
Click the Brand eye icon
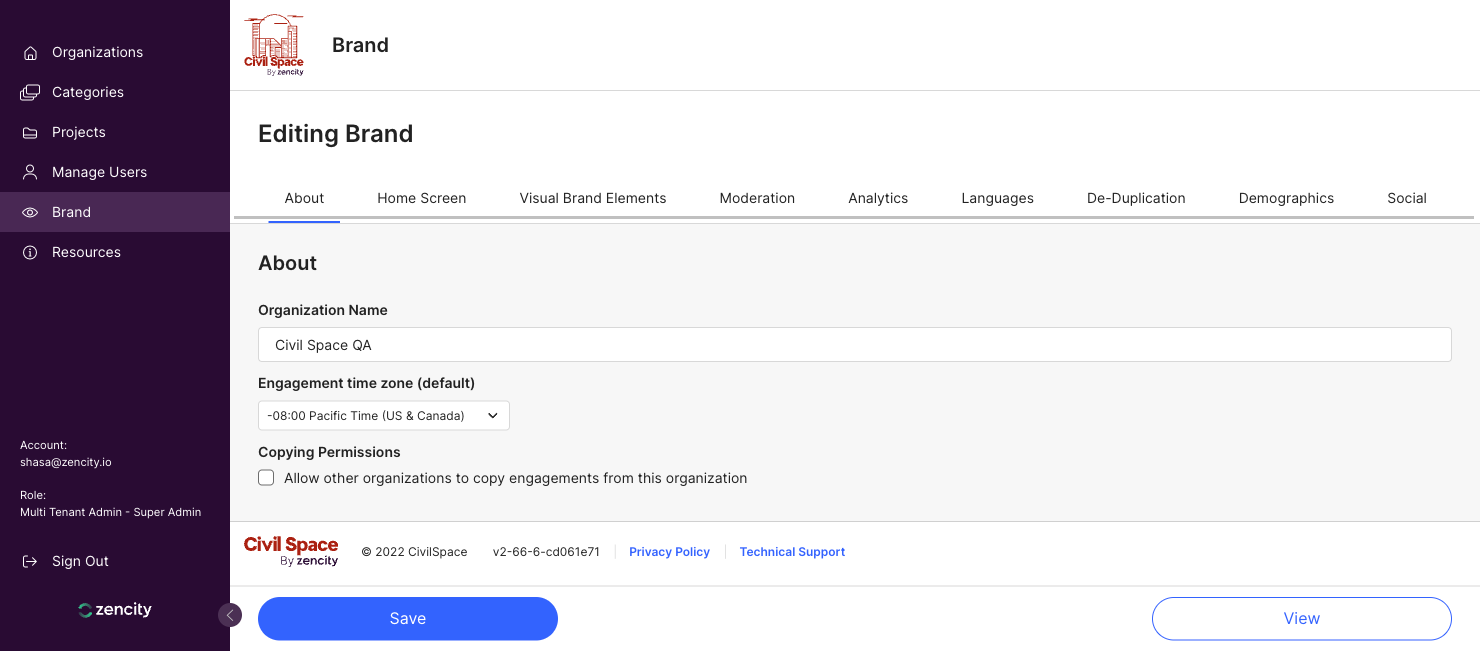click(x=30, y=213)
